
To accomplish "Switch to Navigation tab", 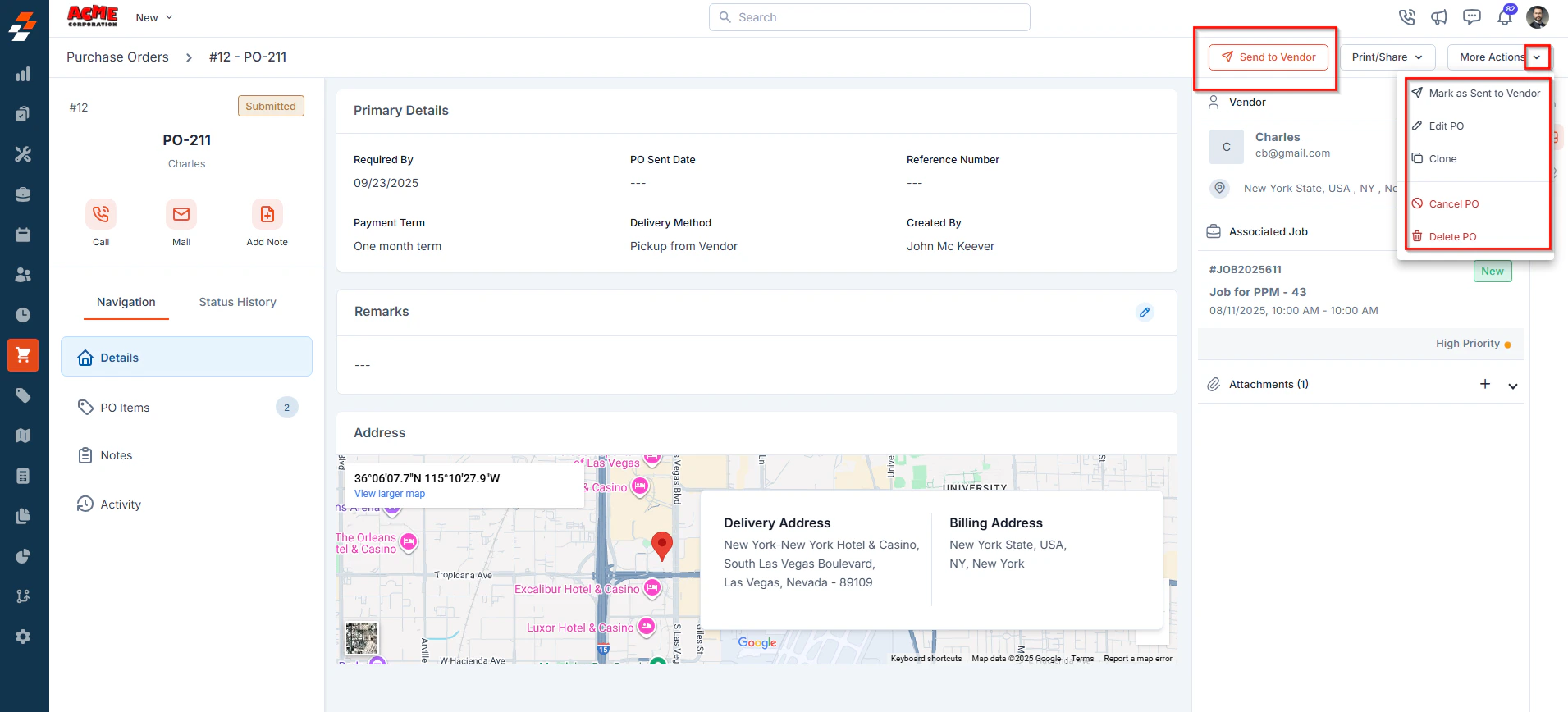I will (126, 302).
